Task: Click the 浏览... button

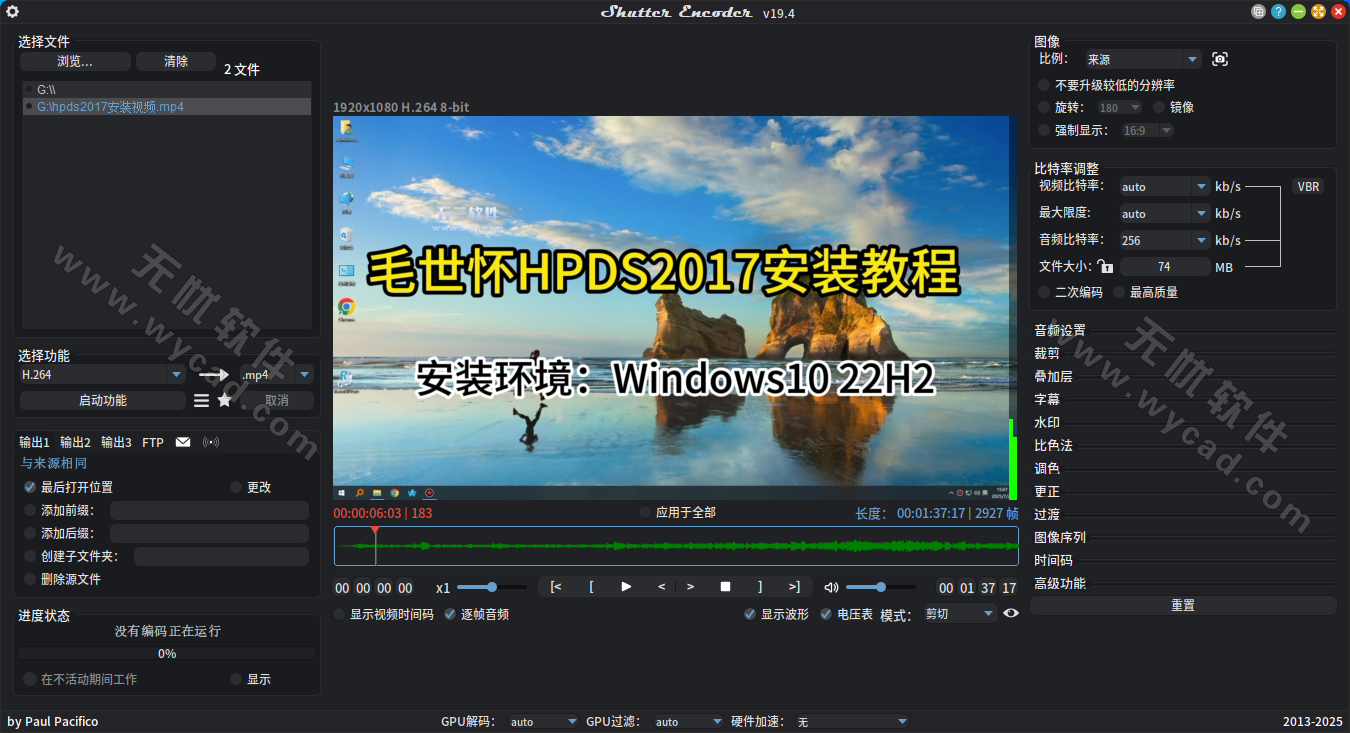Action: [75, 61]
